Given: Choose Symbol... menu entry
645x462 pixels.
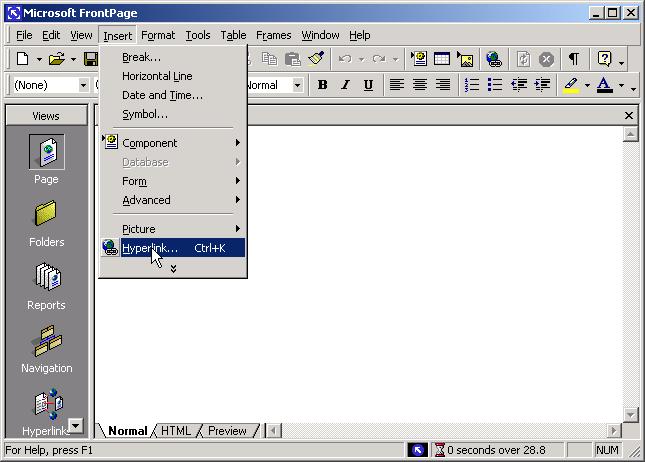Looking at the screenshot, I should point(173,114).
